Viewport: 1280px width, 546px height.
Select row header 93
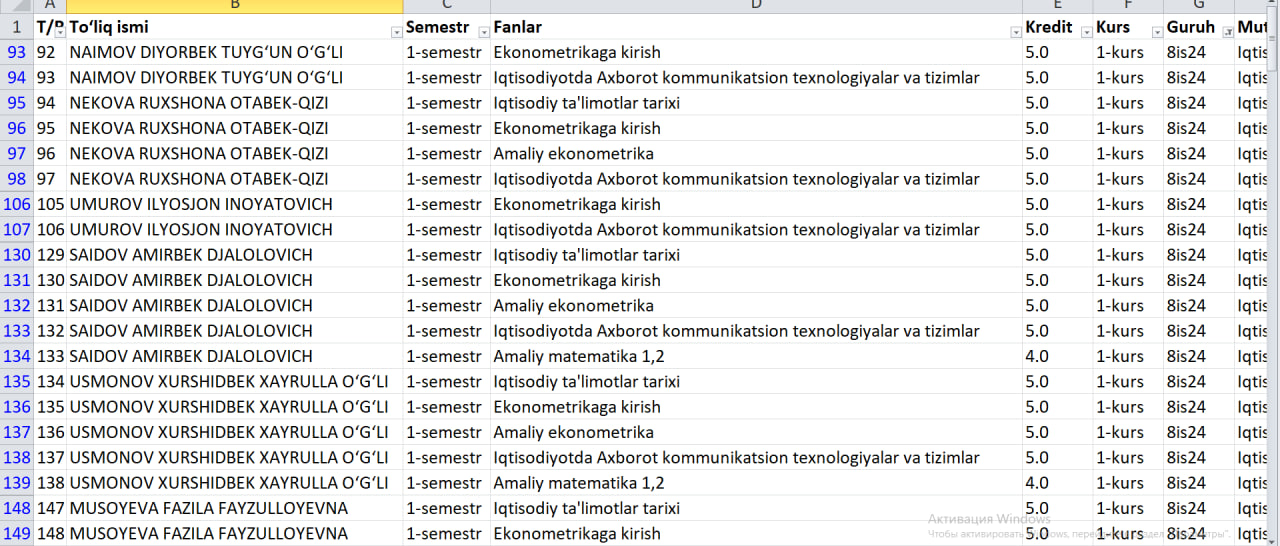(x=17, y=52)
